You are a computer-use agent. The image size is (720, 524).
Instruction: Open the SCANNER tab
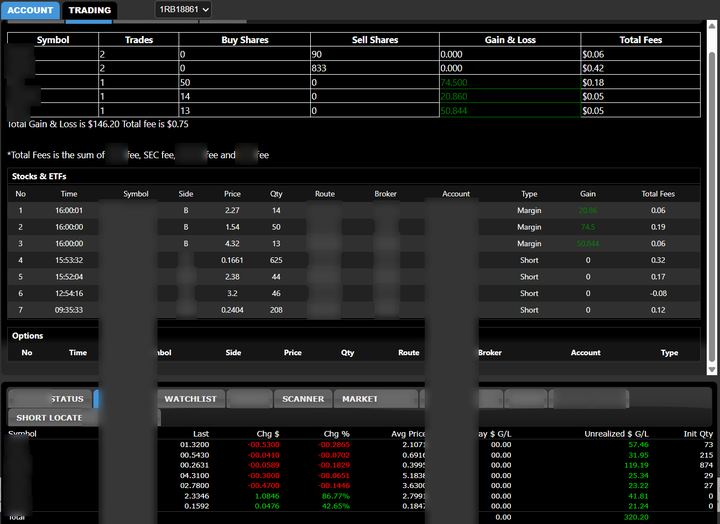303,399
